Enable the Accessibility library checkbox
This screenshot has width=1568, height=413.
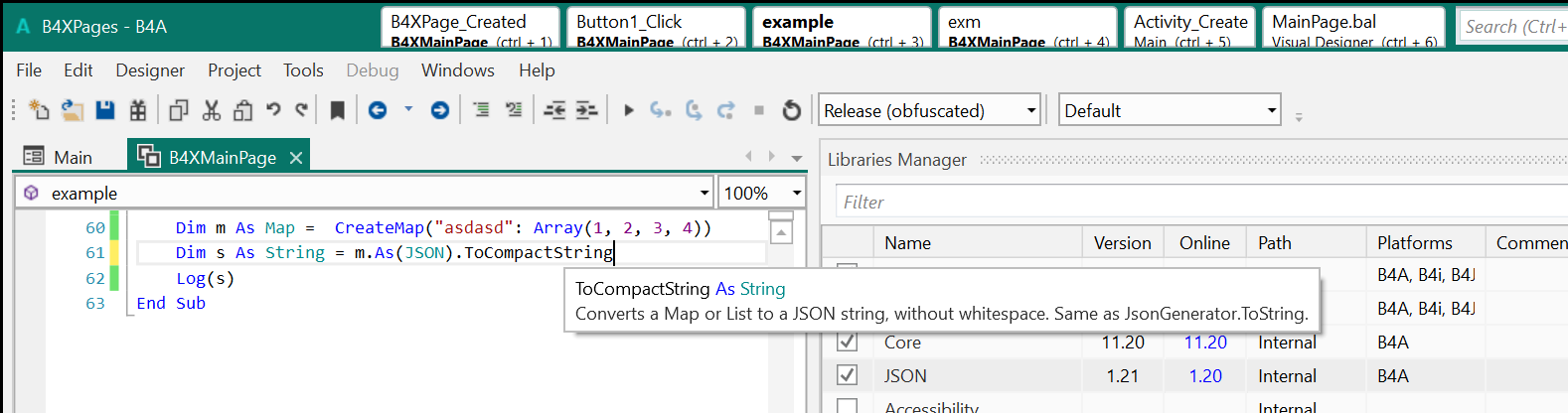847,406
